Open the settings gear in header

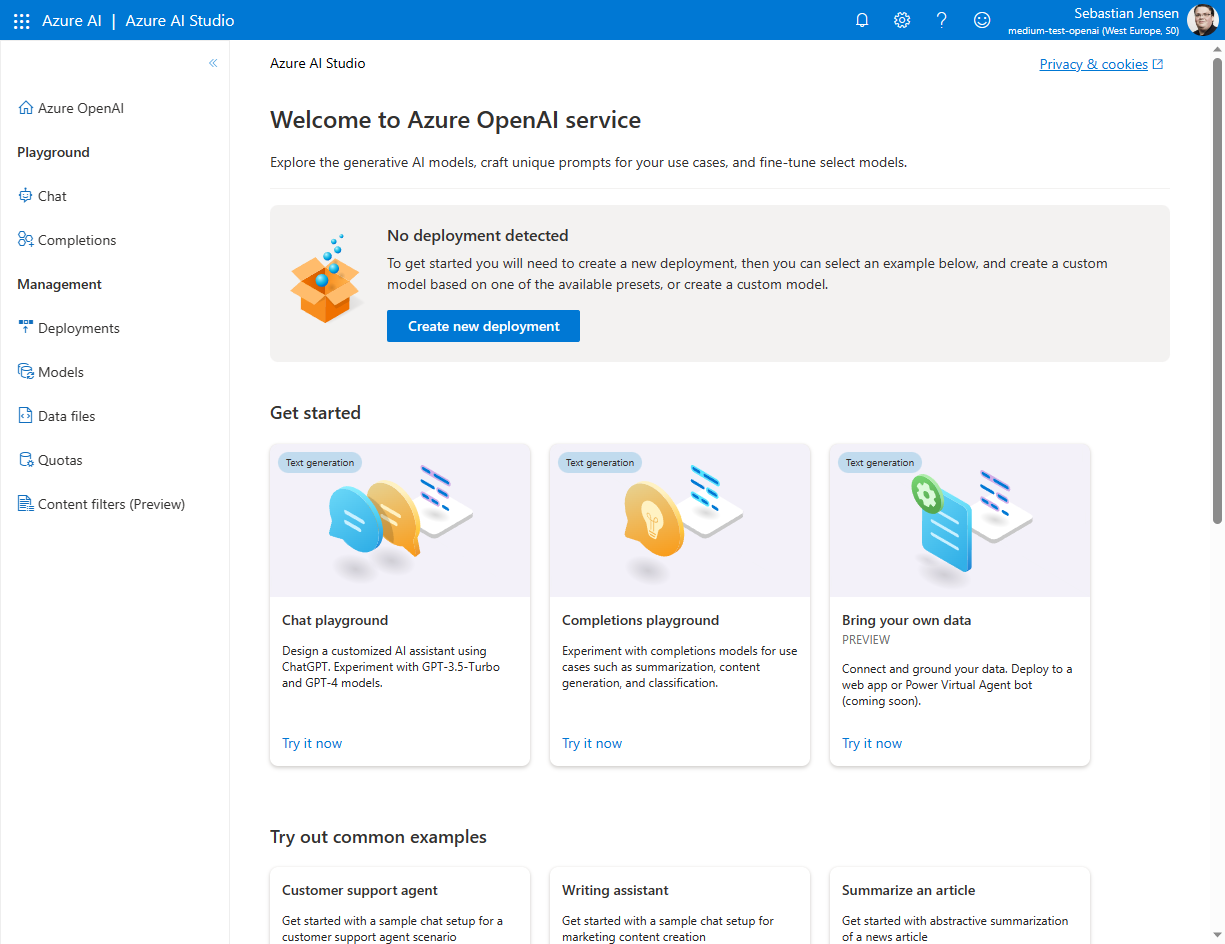click(x=902, y=20)
